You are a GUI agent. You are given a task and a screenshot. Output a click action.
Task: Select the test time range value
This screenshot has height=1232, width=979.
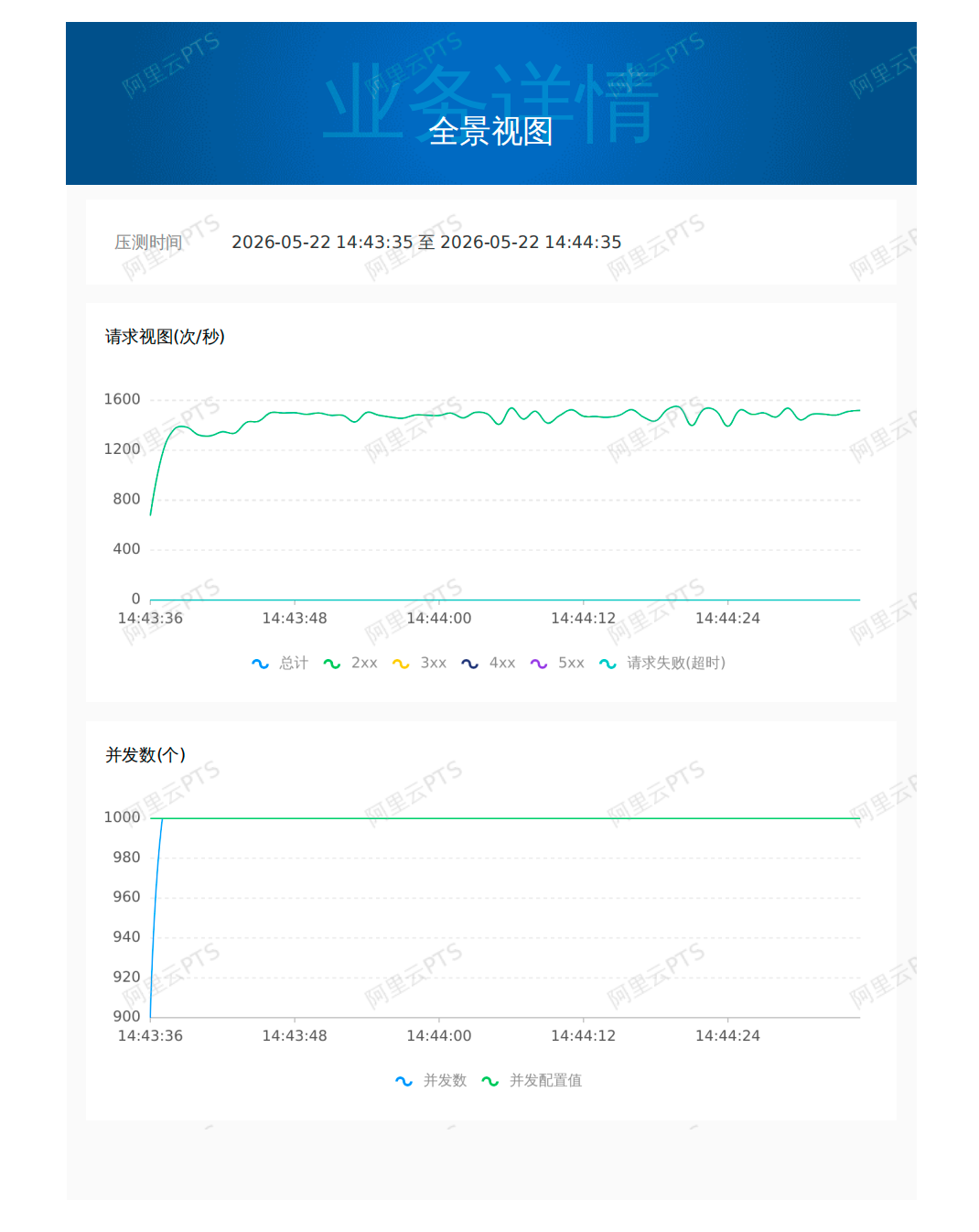(426, 242)
